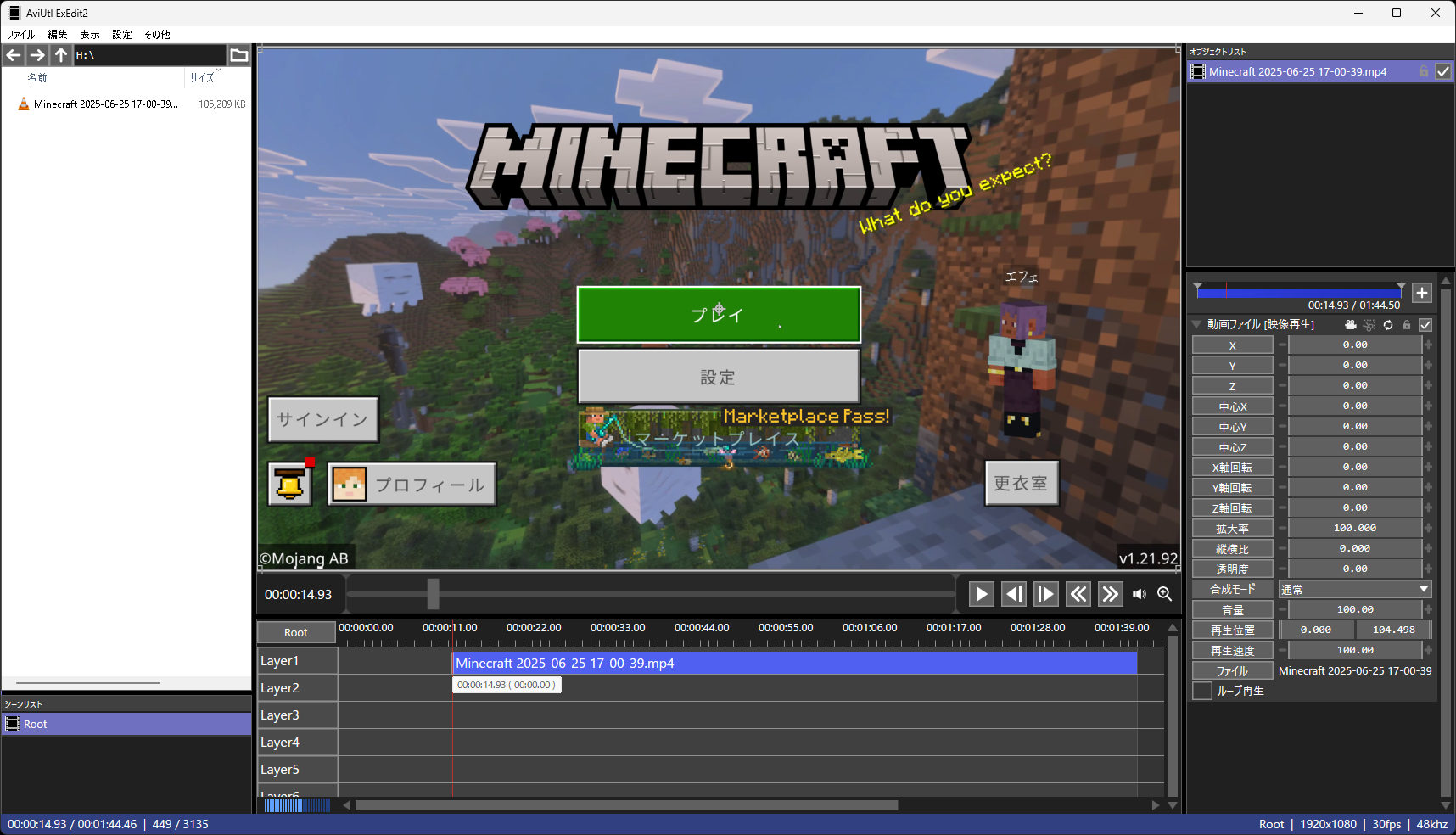
Task: Go forward in the file browser
Action: 37,55
